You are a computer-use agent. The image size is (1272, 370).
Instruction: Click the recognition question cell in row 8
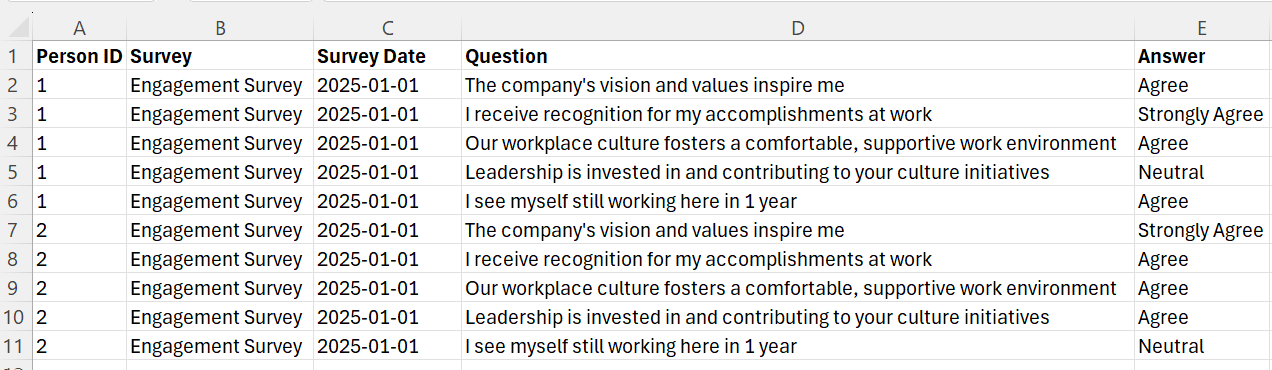797,259
